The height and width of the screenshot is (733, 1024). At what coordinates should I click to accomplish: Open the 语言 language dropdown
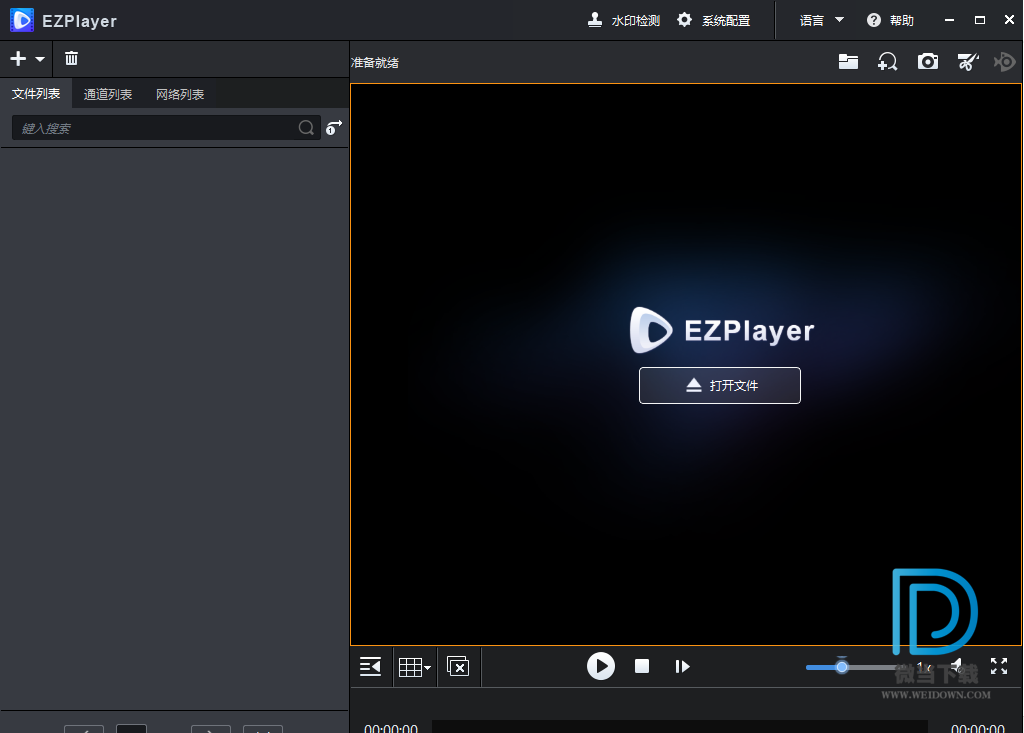click(822, 21)
